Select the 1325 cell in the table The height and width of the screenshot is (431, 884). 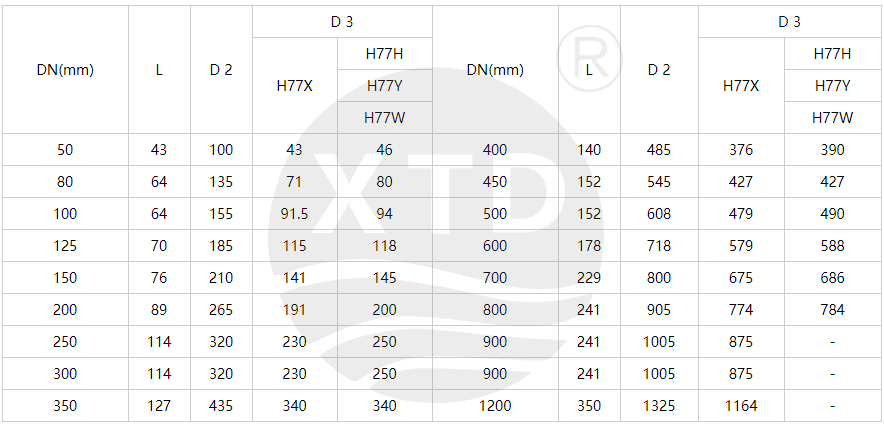(x=659, y=406)
